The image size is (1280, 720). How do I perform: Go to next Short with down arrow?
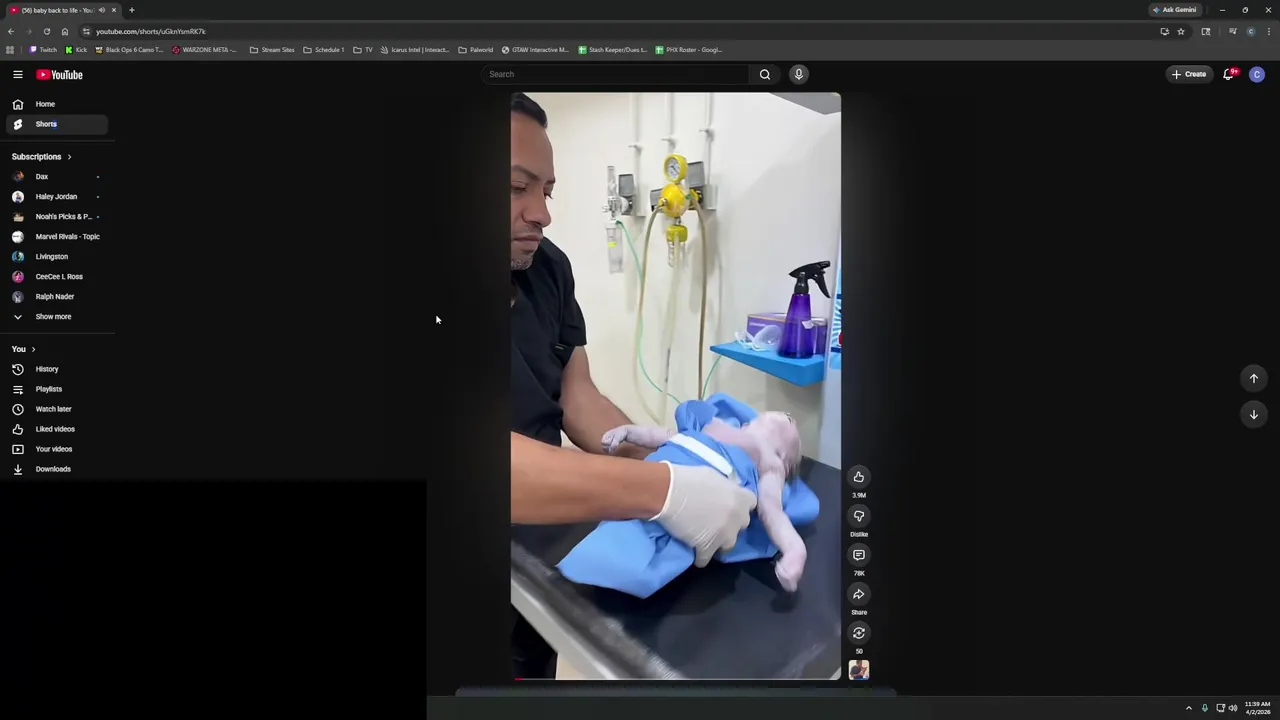point(1254,414)
